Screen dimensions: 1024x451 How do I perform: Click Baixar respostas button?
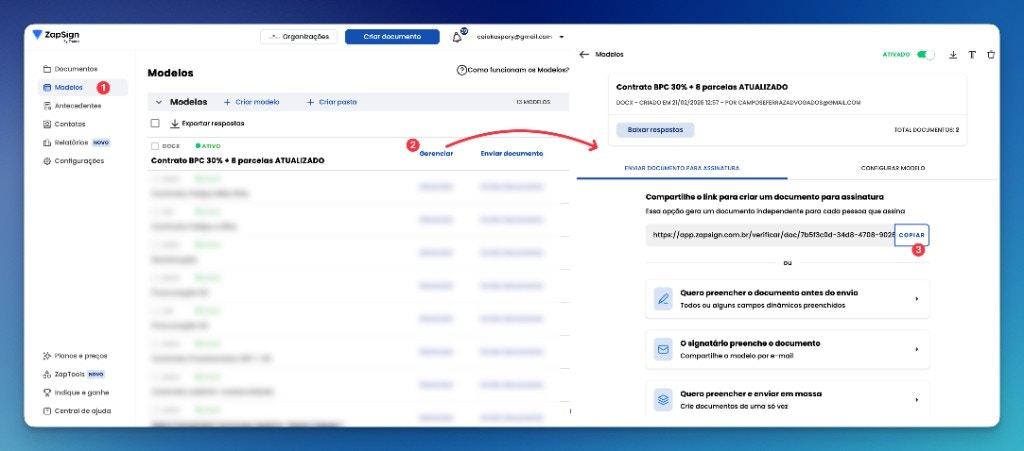(655, 130)
